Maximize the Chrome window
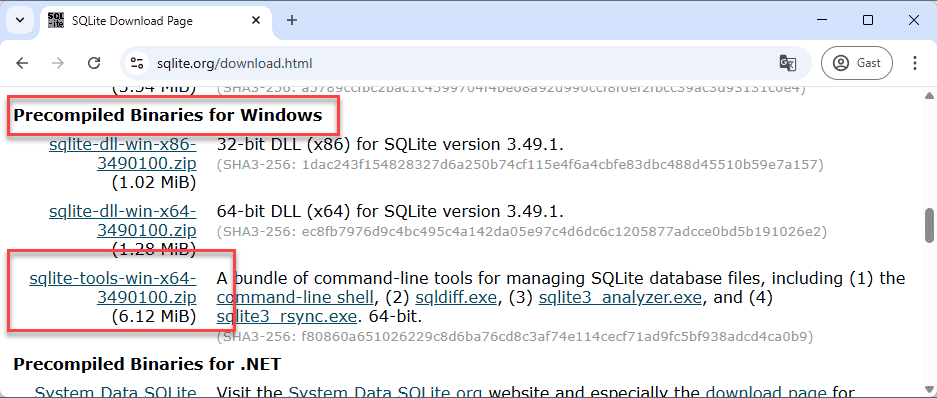 point(868,20)
